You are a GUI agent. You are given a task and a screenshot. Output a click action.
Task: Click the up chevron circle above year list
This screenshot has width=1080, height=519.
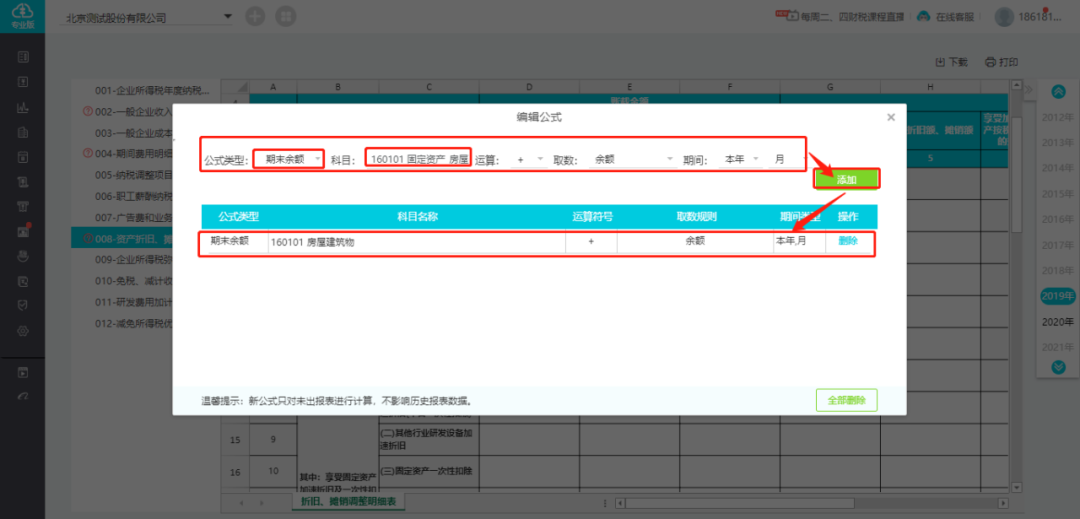click(1059, 91)
